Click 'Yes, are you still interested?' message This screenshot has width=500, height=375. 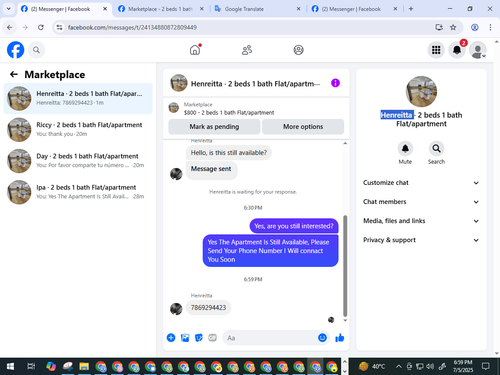point(294,226)
